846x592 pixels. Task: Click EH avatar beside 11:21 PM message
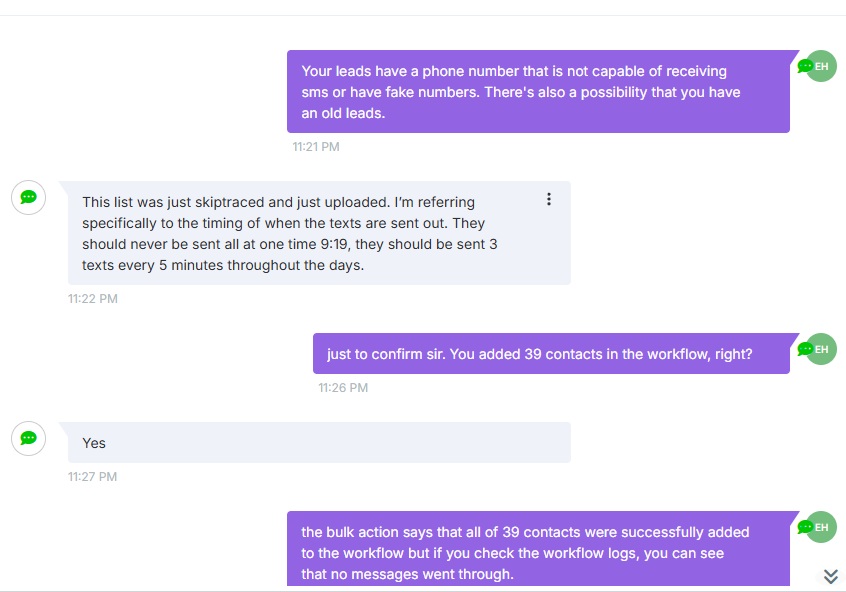tap(821, 66)
